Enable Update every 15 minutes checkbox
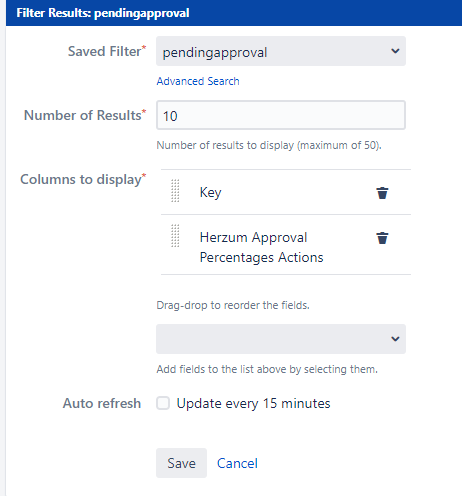This screenshot has width=462, height=496. 163,403
